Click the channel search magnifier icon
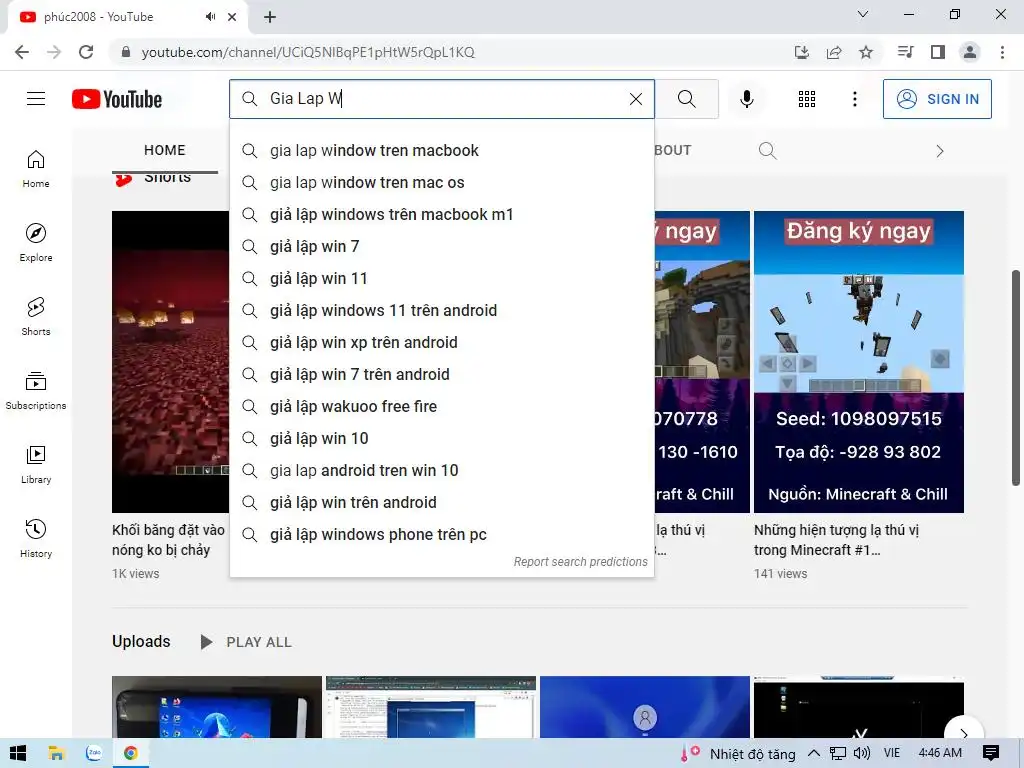The width and height of the screenshot is (1024, 768). point(767,151)
